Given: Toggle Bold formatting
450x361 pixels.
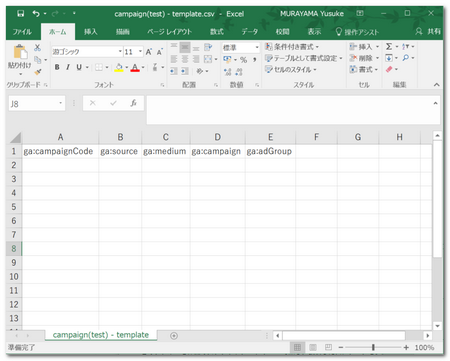Looking at the screenshot, I should [57, 67].
